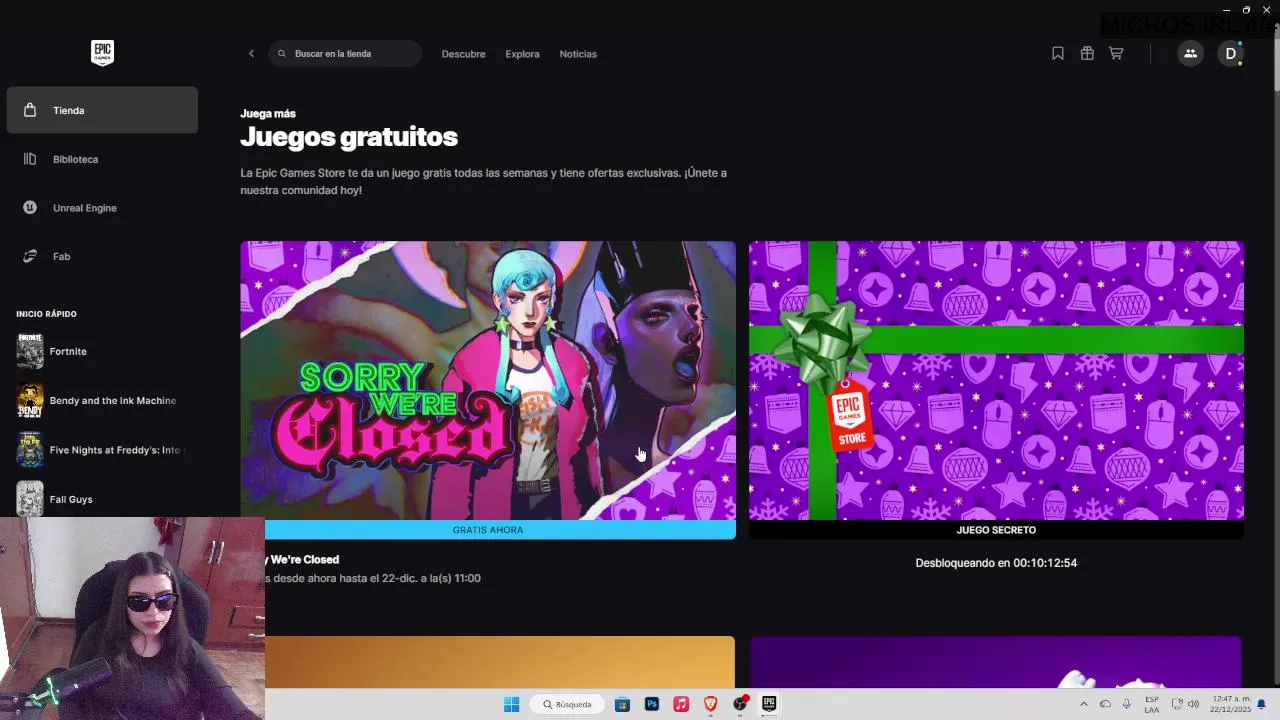Click the Five Nights at Freddy's thumbnail
This screenshot has height=720, width=1280.
(30, 450)
